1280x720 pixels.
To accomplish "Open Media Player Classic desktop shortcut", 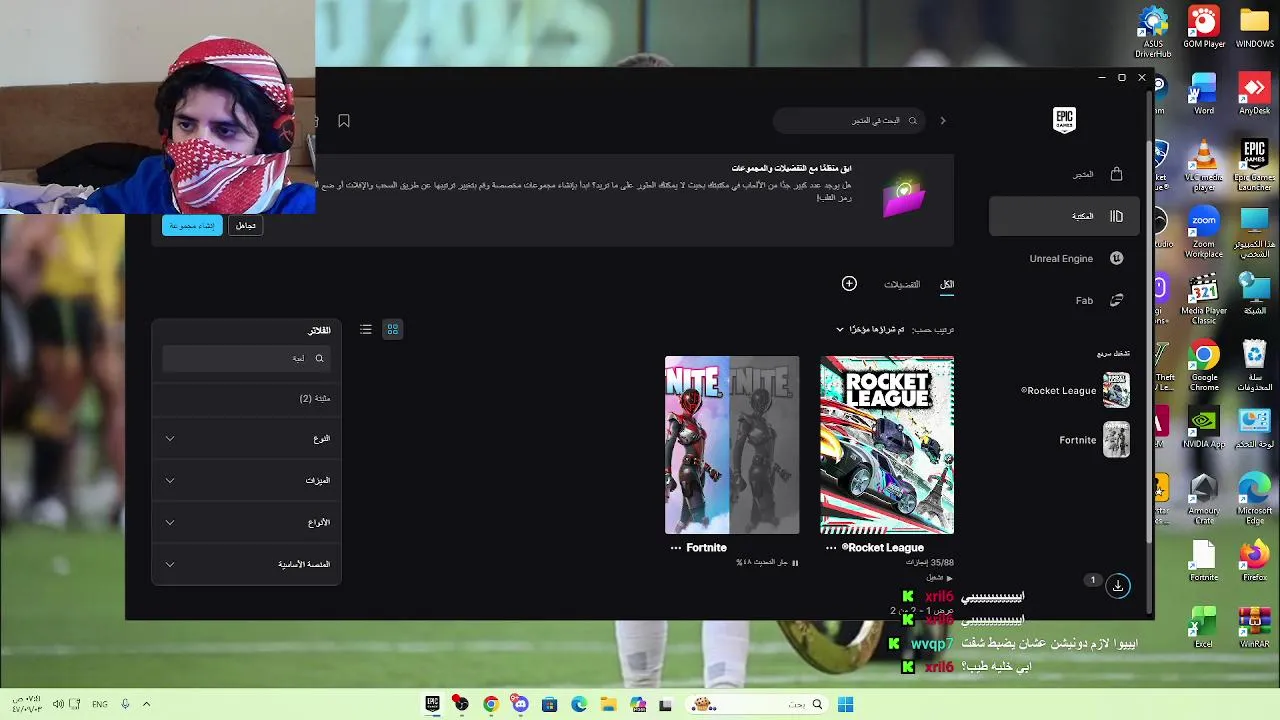I will [x=1204, y=298].
